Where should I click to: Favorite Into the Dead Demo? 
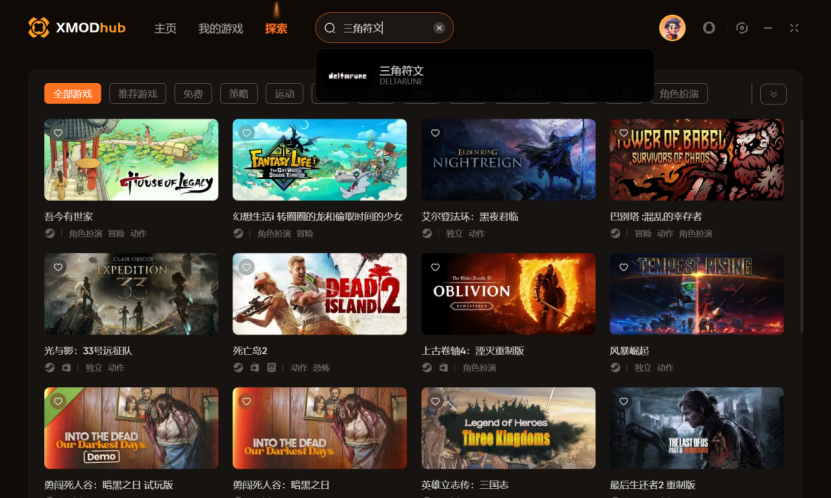click(58, 401)
